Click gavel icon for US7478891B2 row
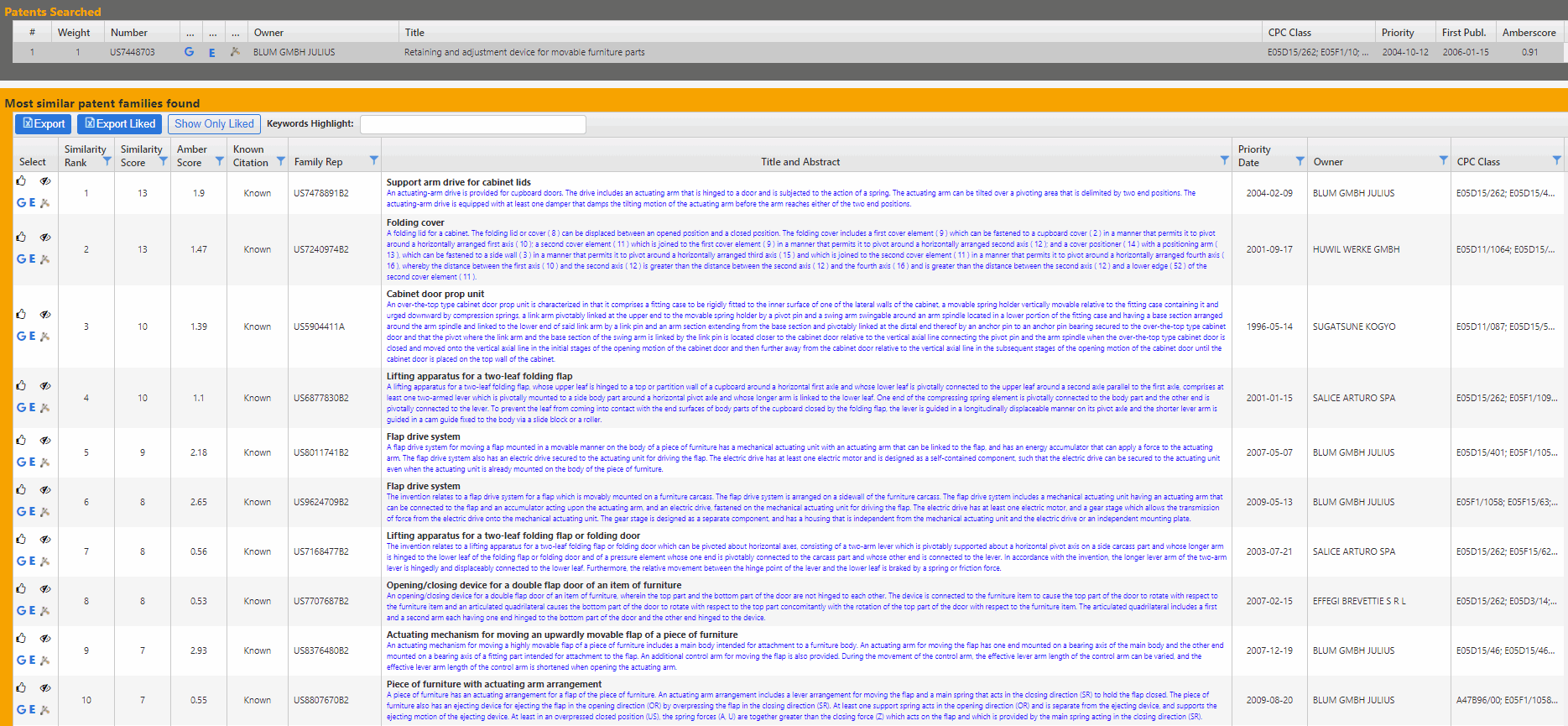The image size is (1568, 726). tap(45, 202)
